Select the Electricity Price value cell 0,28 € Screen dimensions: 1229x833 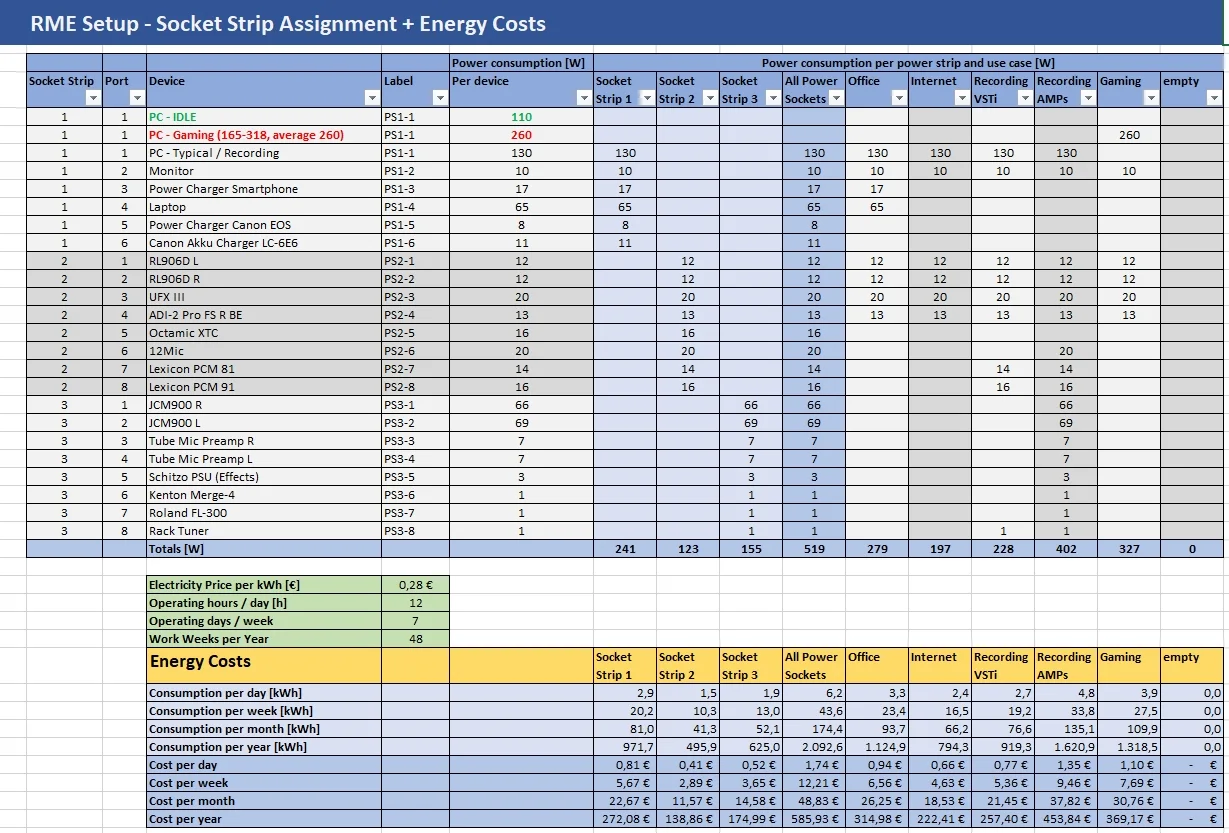[x=415, y=585]
